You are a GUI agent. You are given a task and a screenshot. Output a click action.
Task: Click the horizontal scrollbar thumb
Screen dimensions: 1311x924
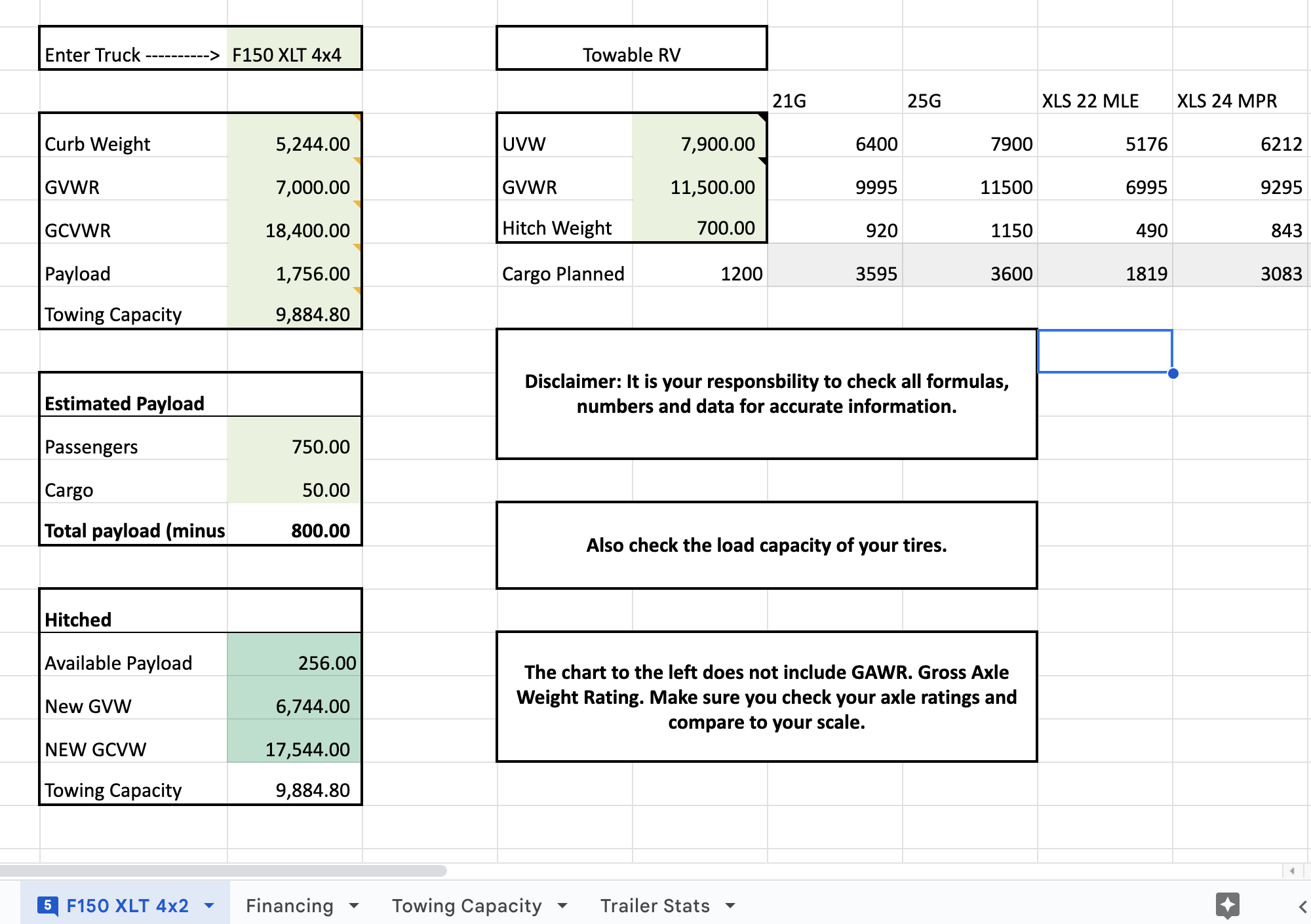pyautogui.click(x=223, y=871)
